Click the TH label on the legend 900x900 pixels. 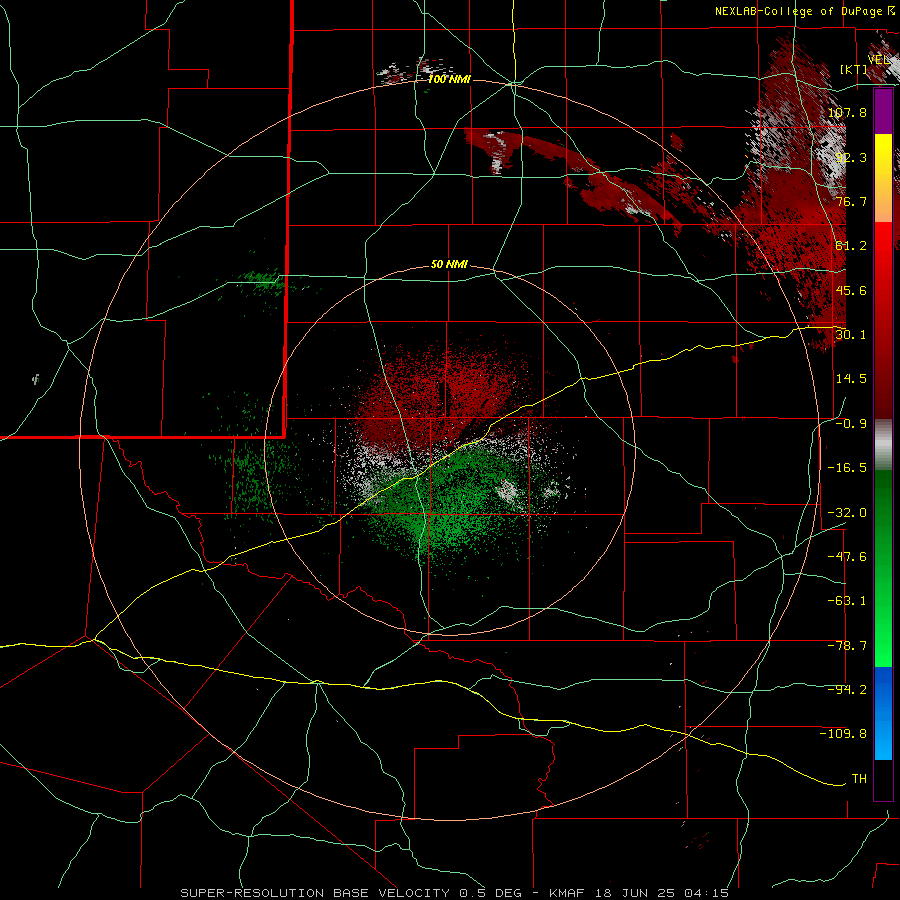coord(859,779)
